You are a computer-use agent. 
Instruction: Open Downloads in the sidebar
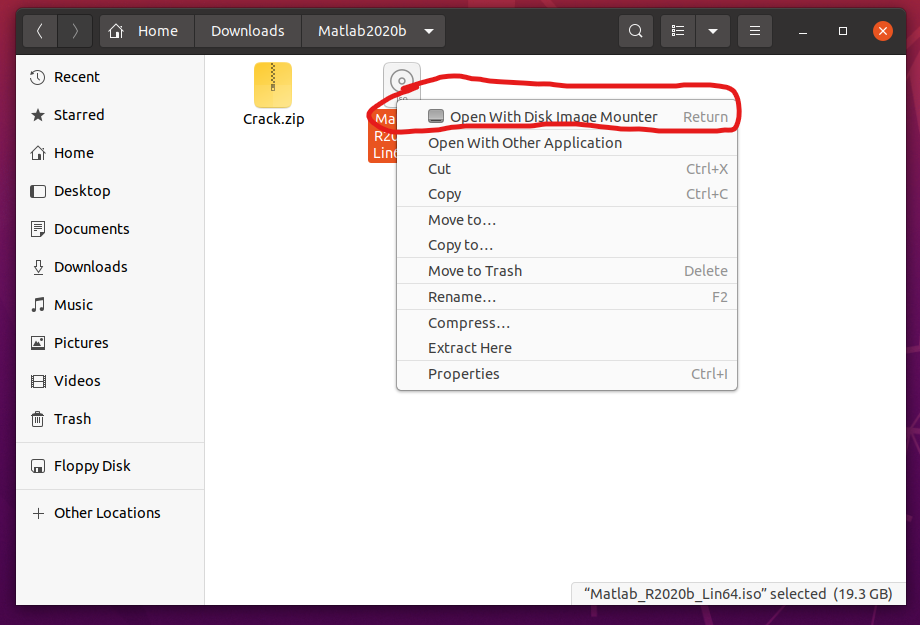110,267
